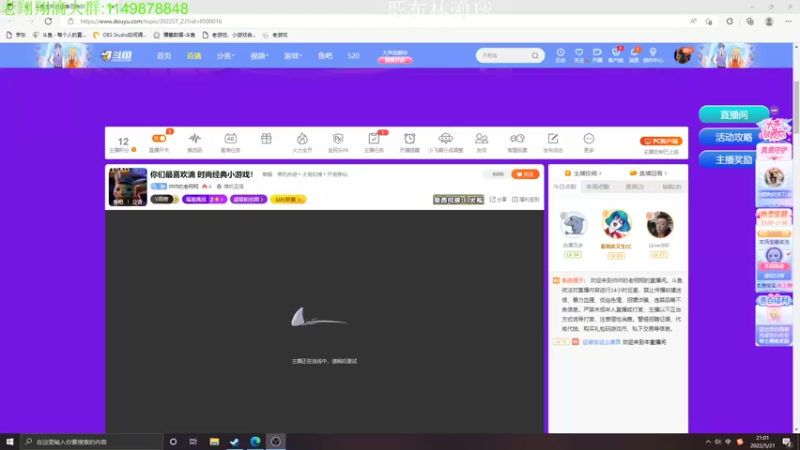
Task: Click the purple star challenge badge
Action: [x=204, y=199]
